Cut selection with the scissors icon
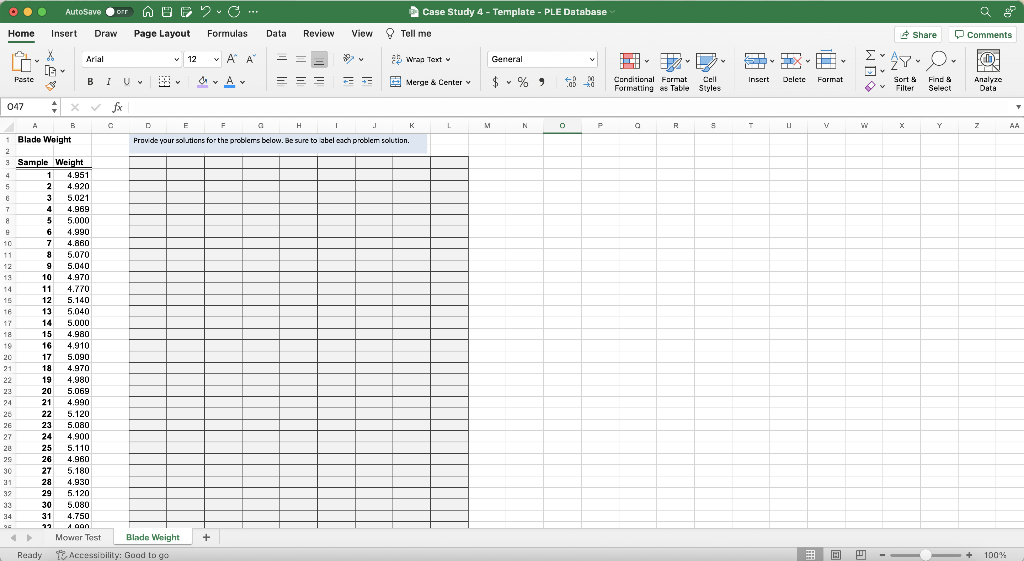 (x=50, y=56)
